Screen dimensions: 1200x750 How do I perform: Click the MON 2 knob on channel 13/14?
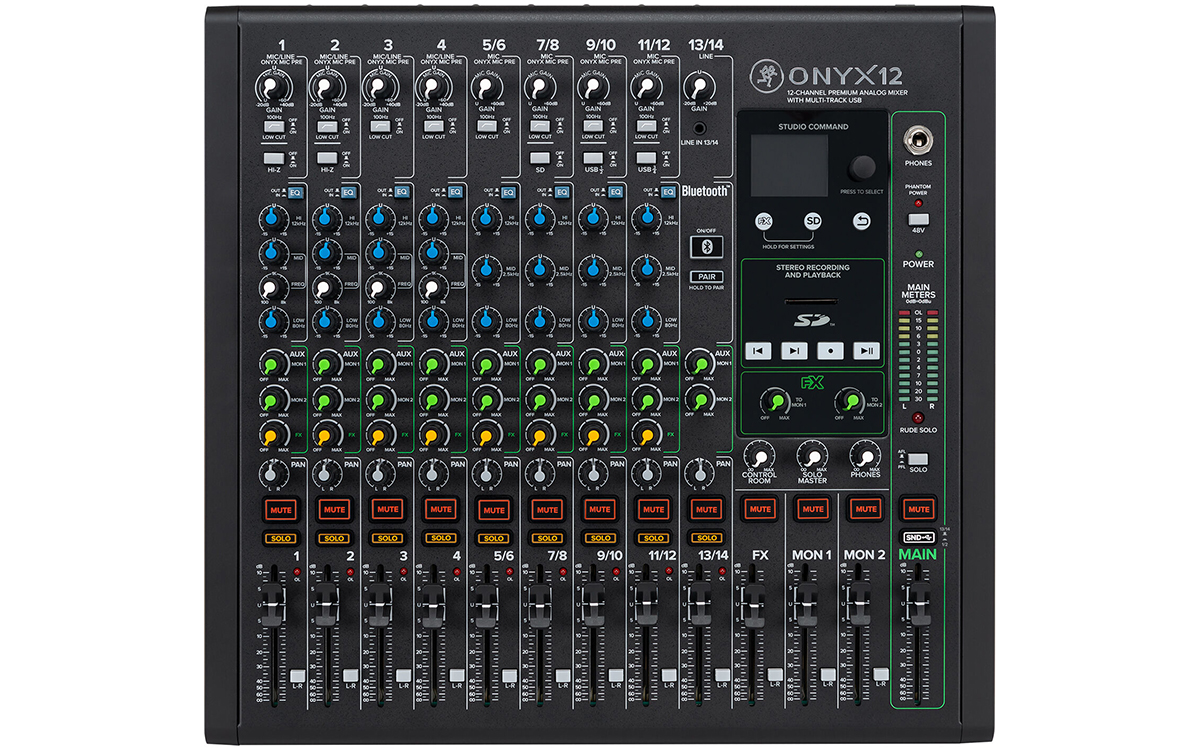pyautogui.click(x=698, y=399)
